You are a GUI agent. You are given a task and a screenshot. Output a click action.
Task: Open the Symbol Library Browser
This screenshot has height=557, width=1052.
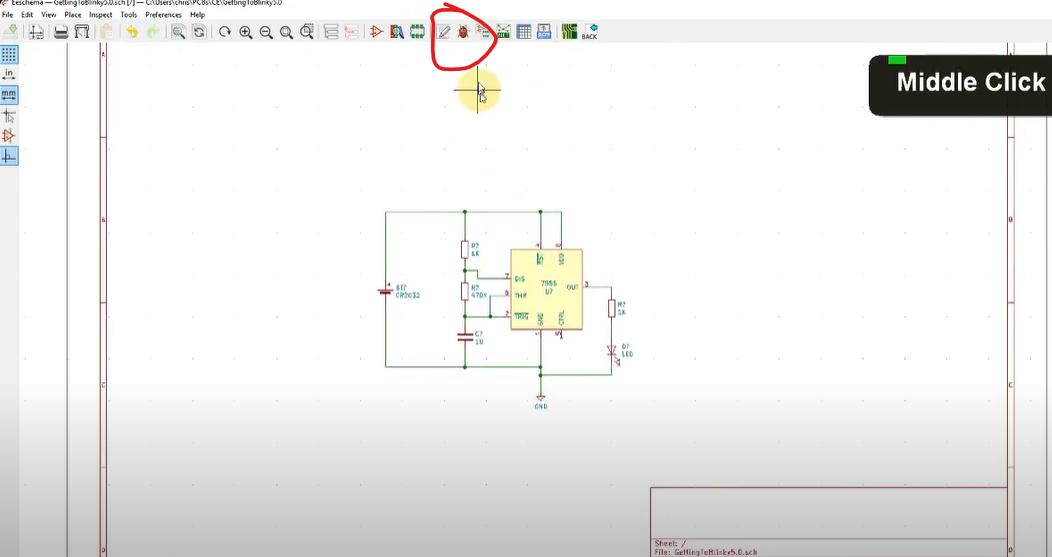(x=397, y=32)
